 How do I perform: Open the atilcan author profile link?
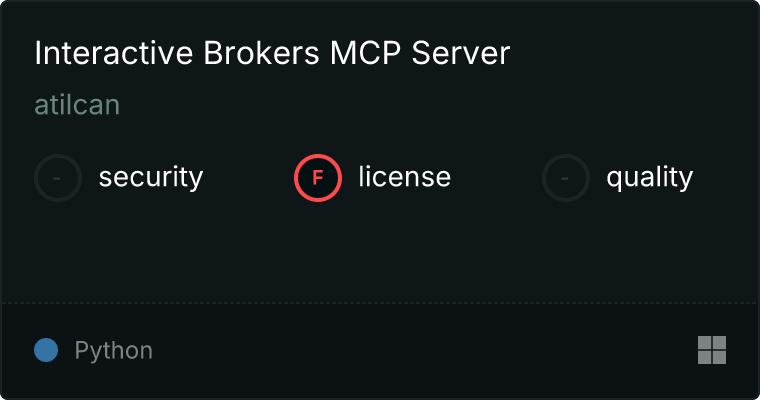(x=77, y=105)
